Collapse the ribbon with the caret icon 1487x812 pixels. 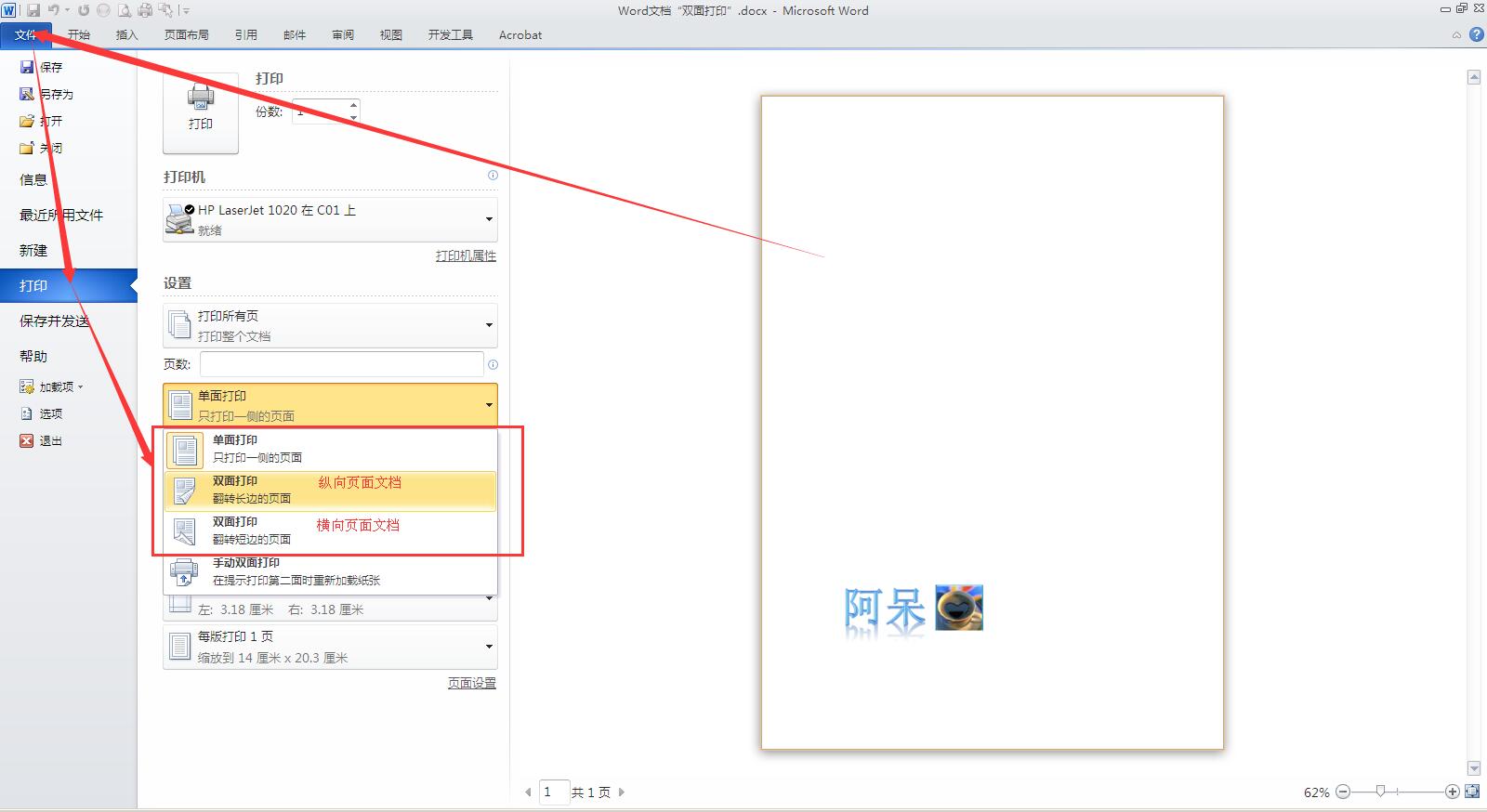click(x=1456, y=35)
